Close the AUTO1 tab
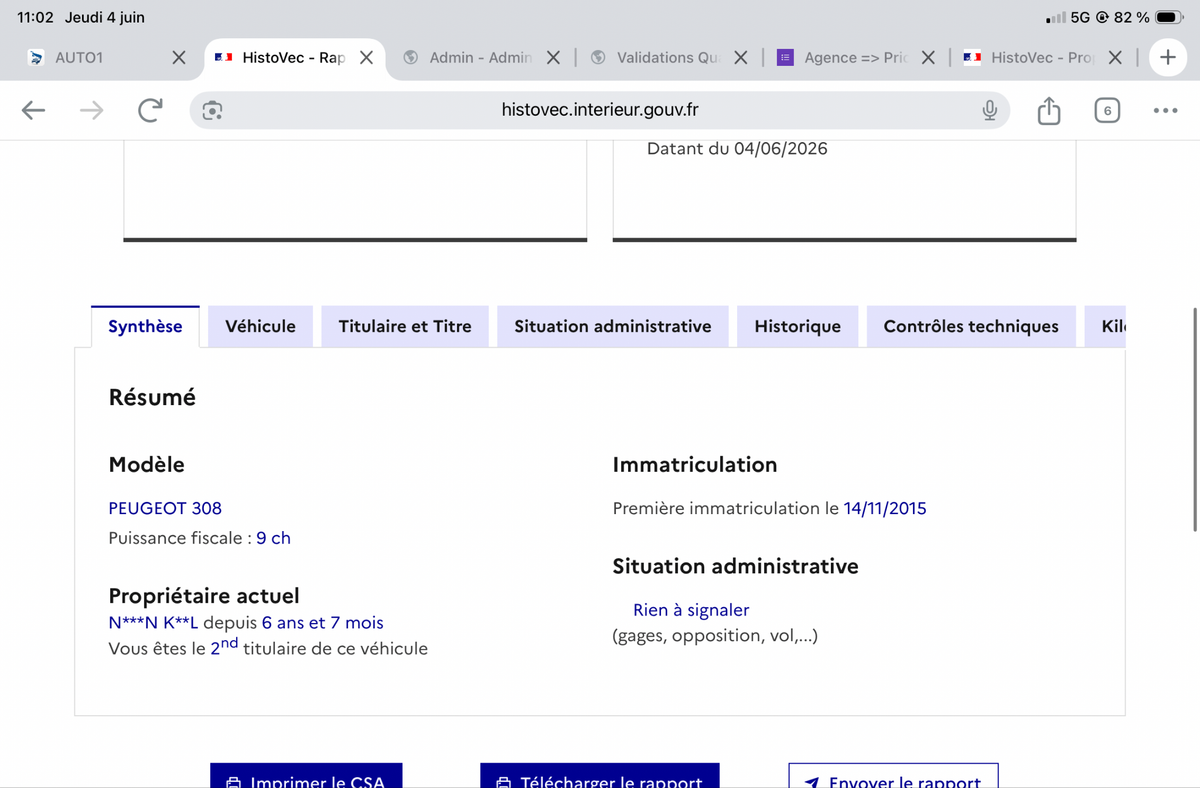Image resolution: width=1200 pixels, height=788 pixels. click(x=179, y=57)
